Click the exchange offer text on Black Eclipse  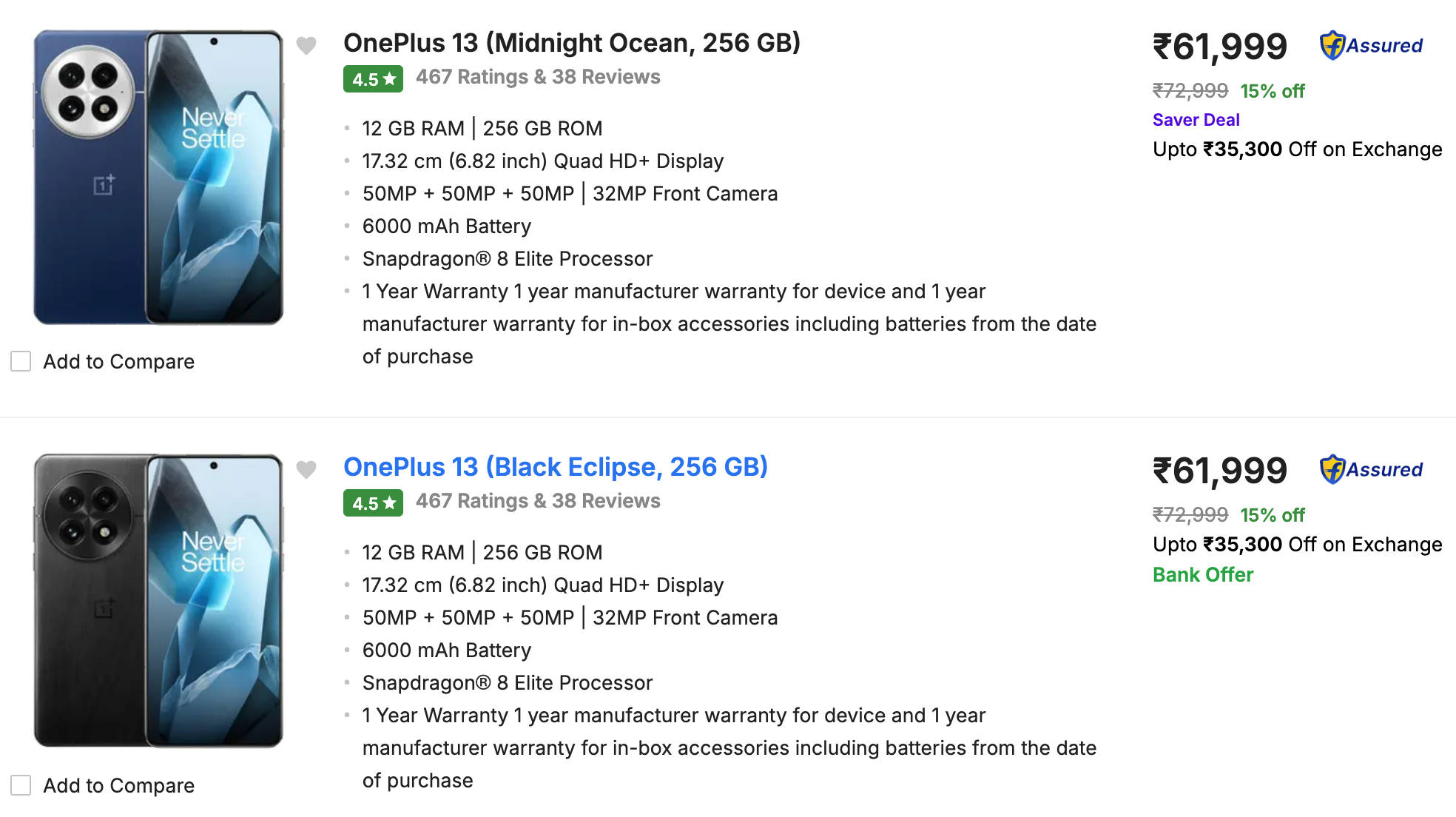tap(1297, 545)
